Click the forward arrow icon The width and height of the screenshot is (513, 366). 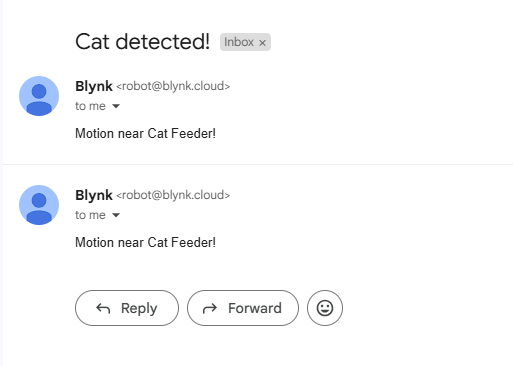[x=210, y=309]
